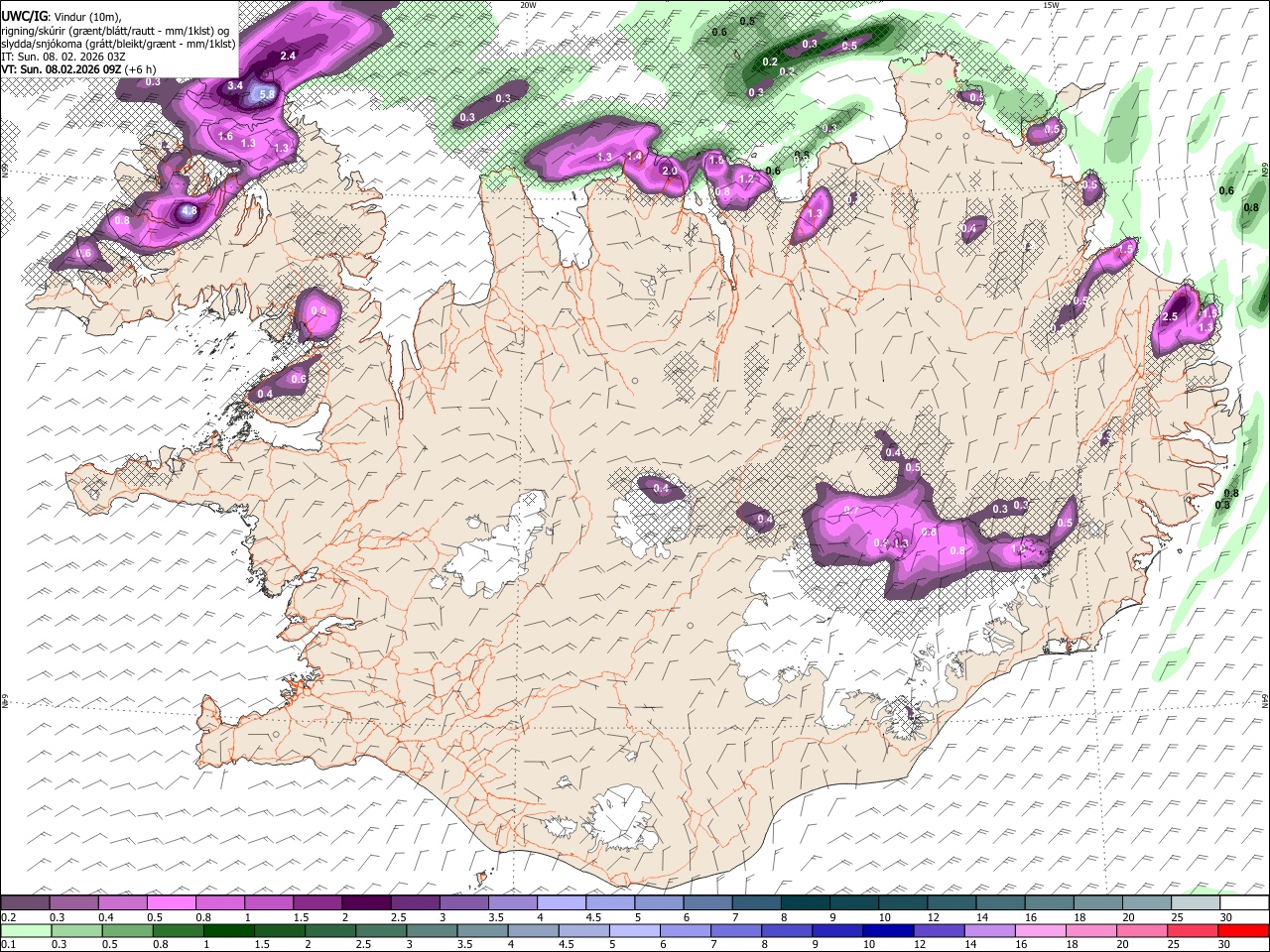Click the pale grey 25–30 snow scale swatch
1270x952 pixels.
1196,902
